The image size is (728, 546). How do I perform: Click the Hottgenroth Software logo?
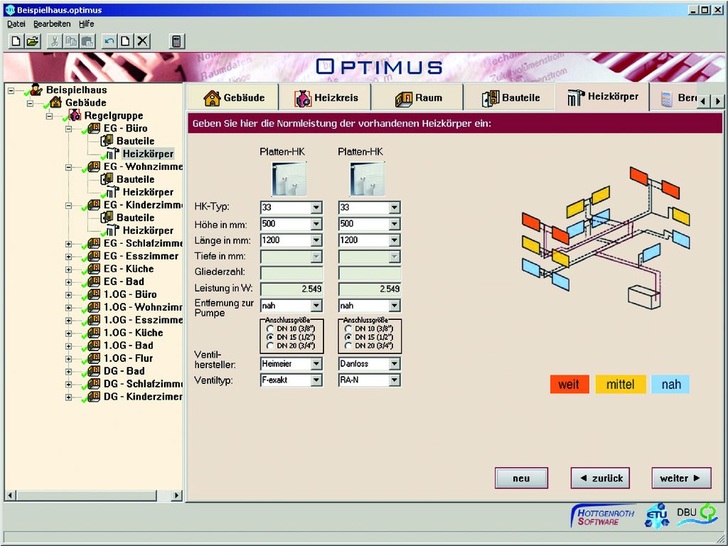603,516
